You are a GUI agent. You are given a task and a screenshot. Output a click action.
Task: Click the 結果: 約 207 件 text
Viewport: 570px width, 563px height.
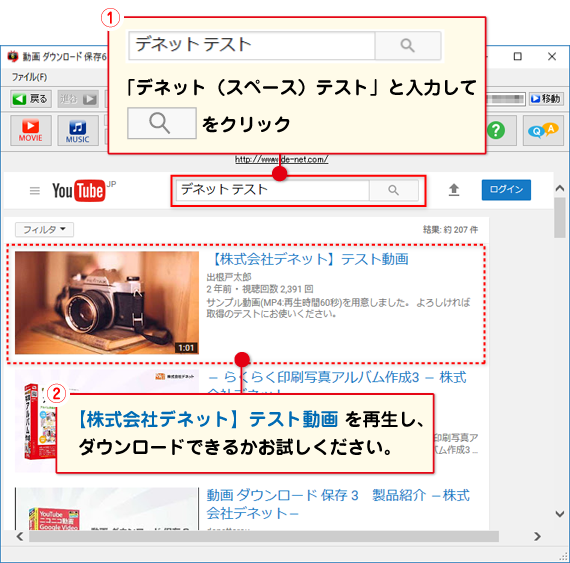(450, 230)
